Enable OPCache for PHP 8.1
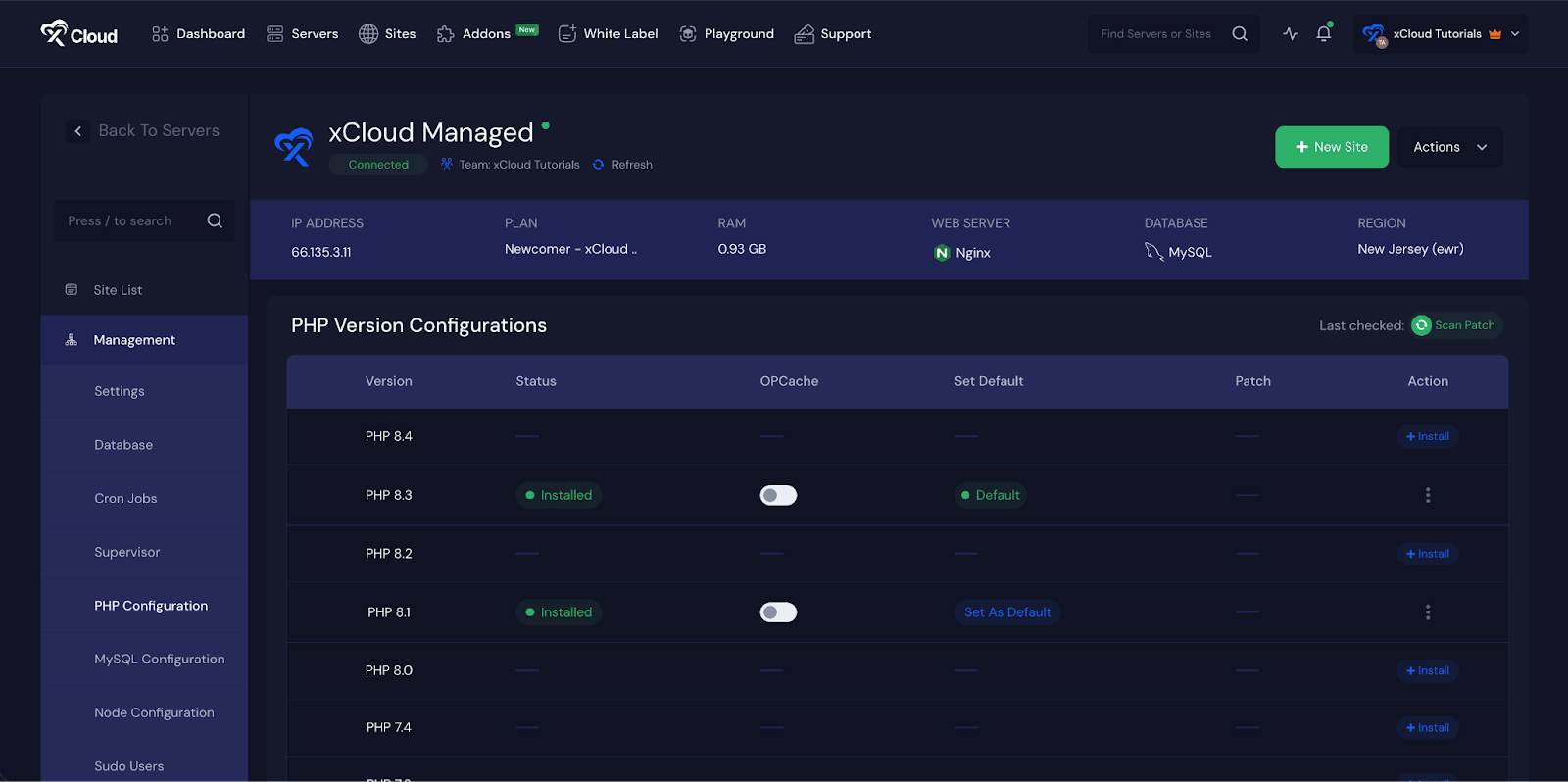 (778, 612)
